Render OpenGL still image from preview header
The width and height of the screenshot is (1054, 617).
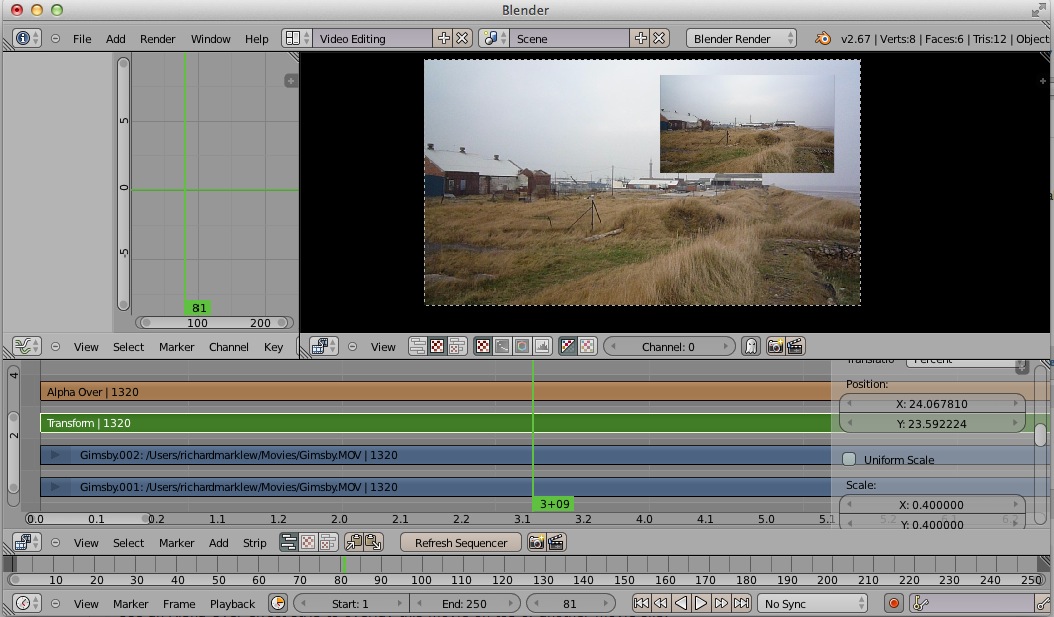(x=775, y=347)
